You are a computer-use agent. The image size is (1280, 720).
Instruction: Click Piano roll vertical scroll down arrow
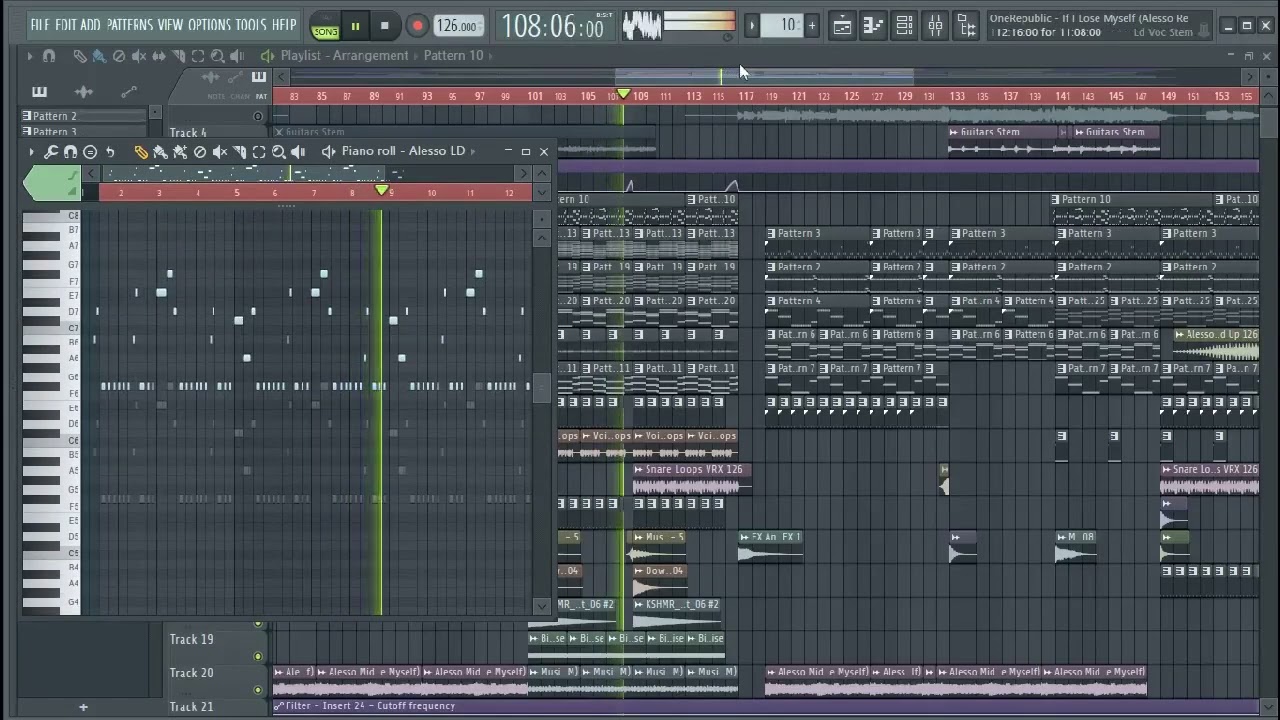coord(542,605)
